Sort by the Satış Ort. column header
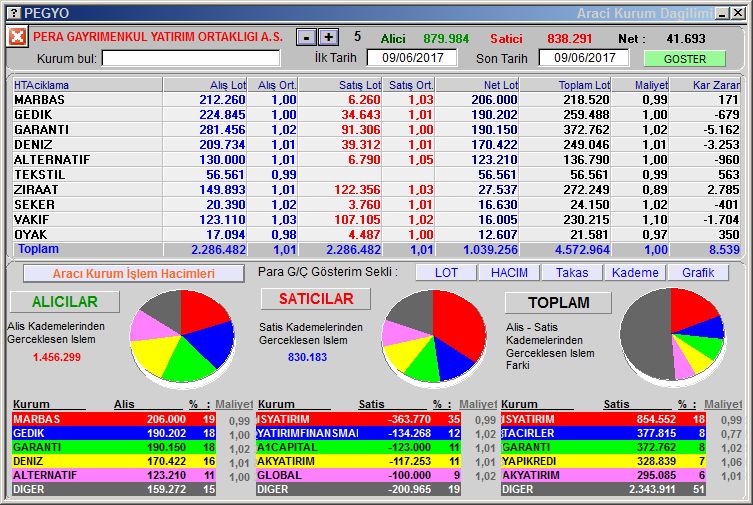The height and width of the screenshot is (505, 753). pyautogui.click(x=408, y=85)
